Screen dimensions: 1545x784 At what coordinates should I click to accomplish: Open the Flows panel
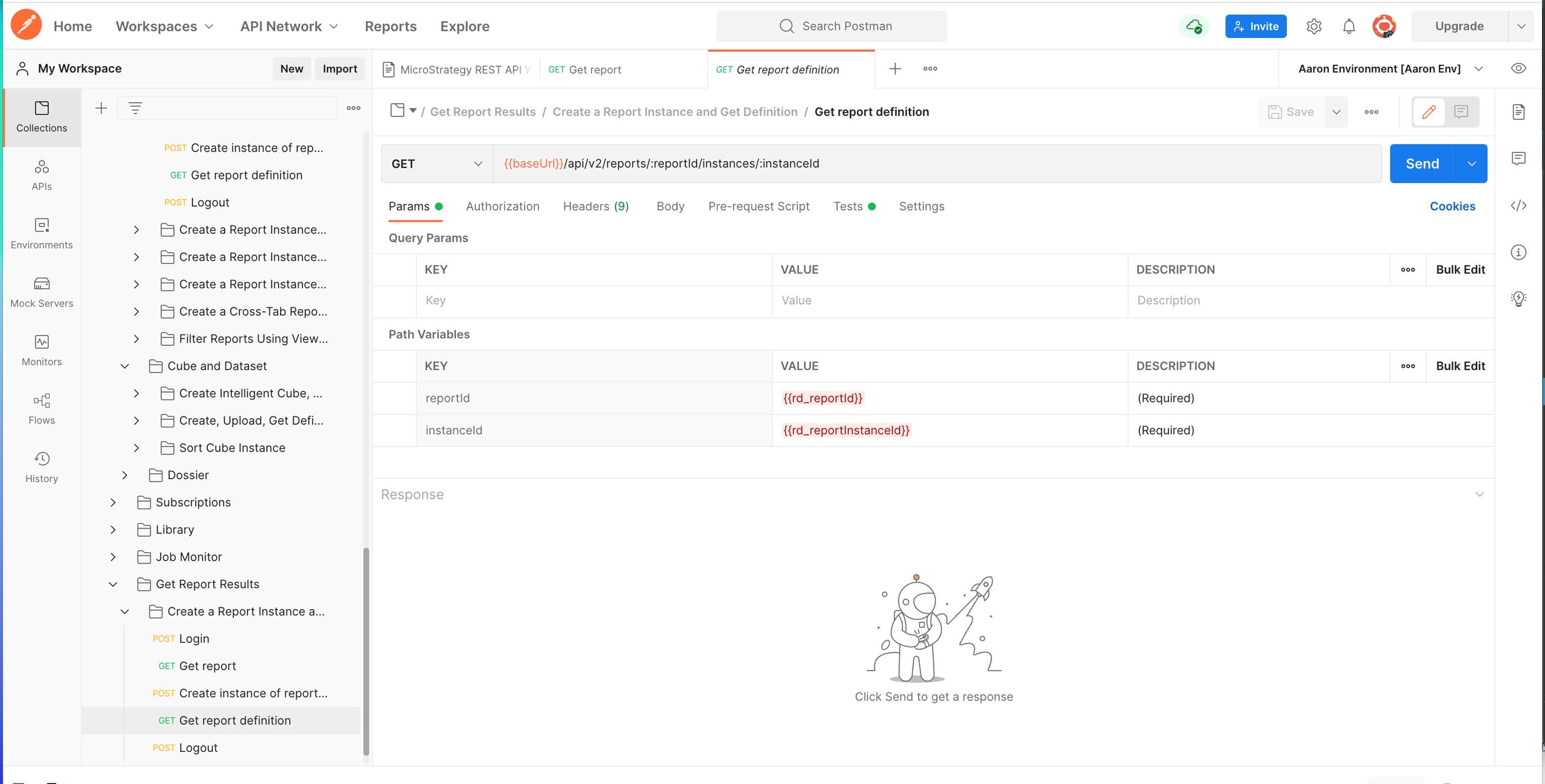pyautogui.click(x=41, y=409)
